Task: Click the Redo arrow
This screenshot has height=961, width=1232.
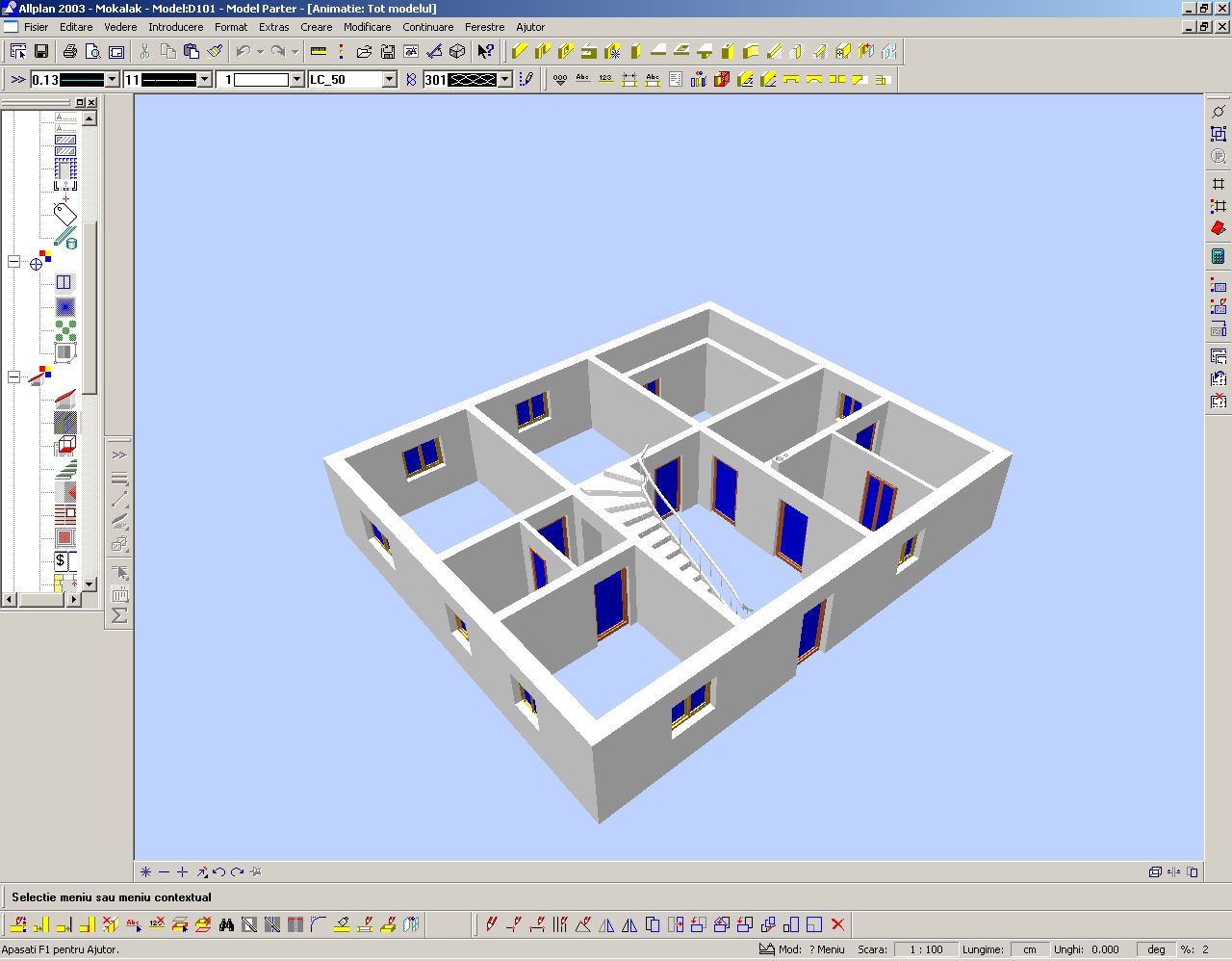Action: coord(278,51)
